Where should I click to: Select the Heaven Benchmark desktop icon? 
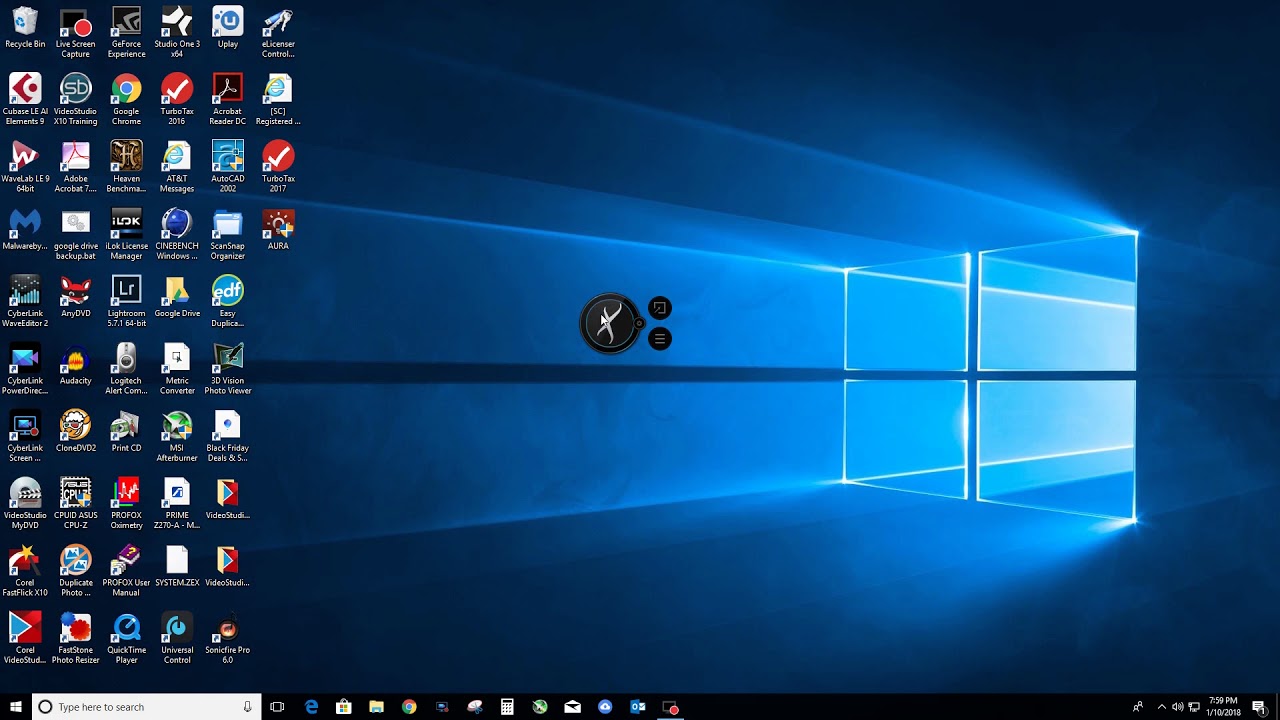[x=126, y=167]
